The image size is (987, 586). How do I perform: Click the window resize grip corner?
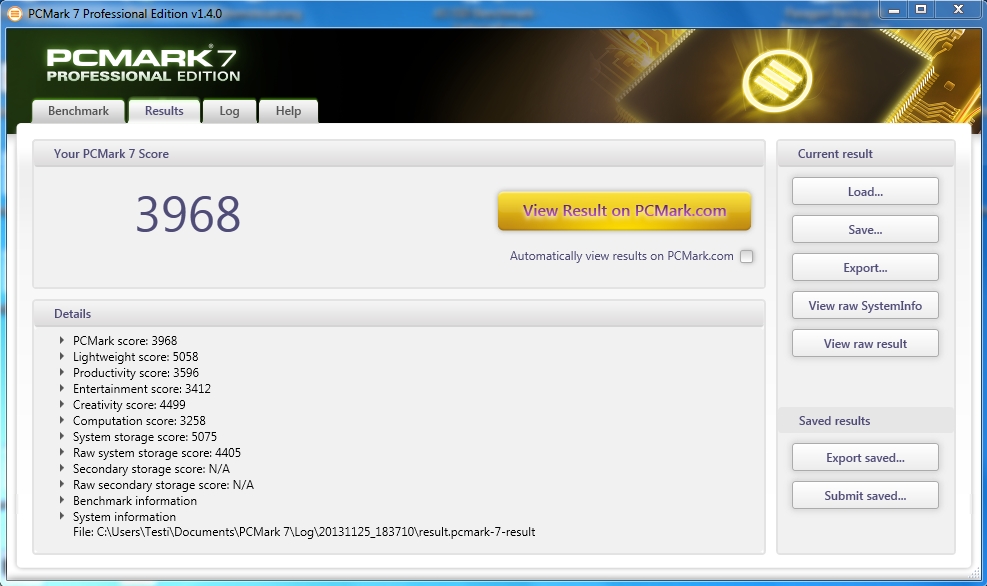click(x=975, y=573)
